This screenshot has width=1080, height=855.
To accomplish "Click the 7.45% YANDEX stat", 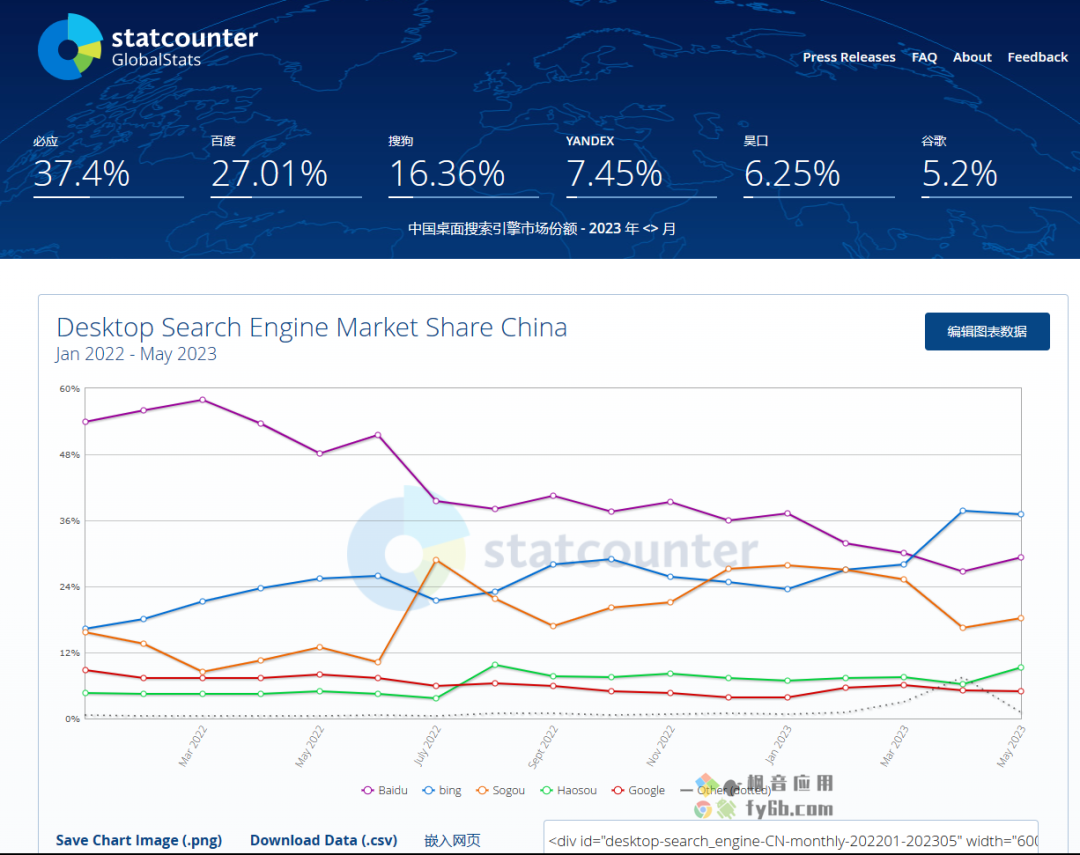I will click(x=641, y=165).
